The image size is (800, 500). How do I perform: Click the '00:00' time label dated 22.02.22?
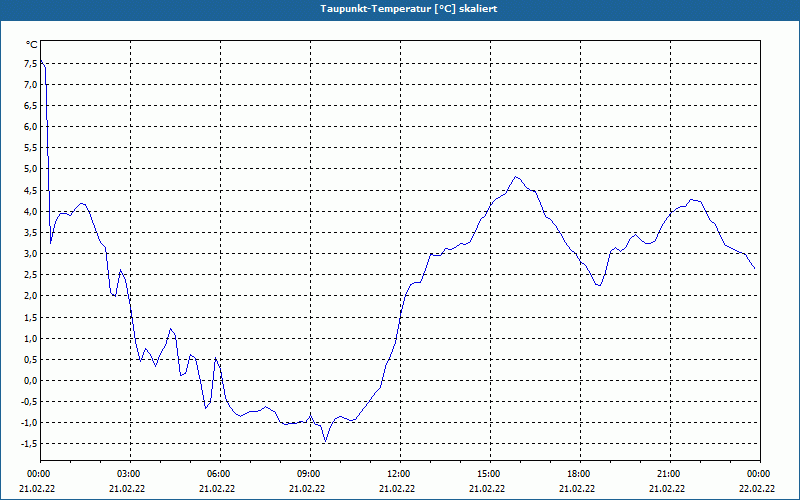tap(760, 474)
